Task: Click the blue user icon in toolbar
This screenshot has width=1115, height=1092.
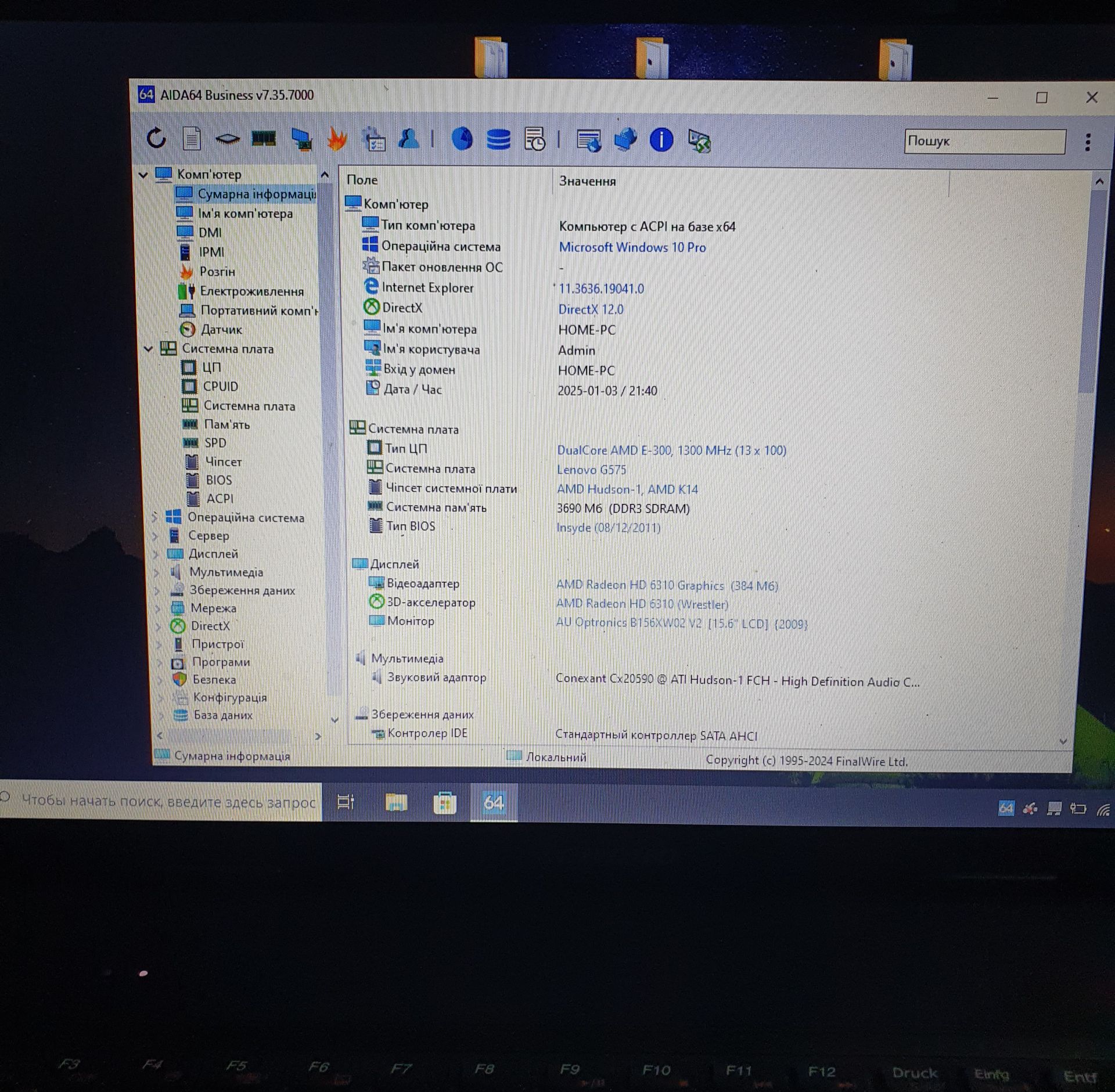Action: pos(409,138)
